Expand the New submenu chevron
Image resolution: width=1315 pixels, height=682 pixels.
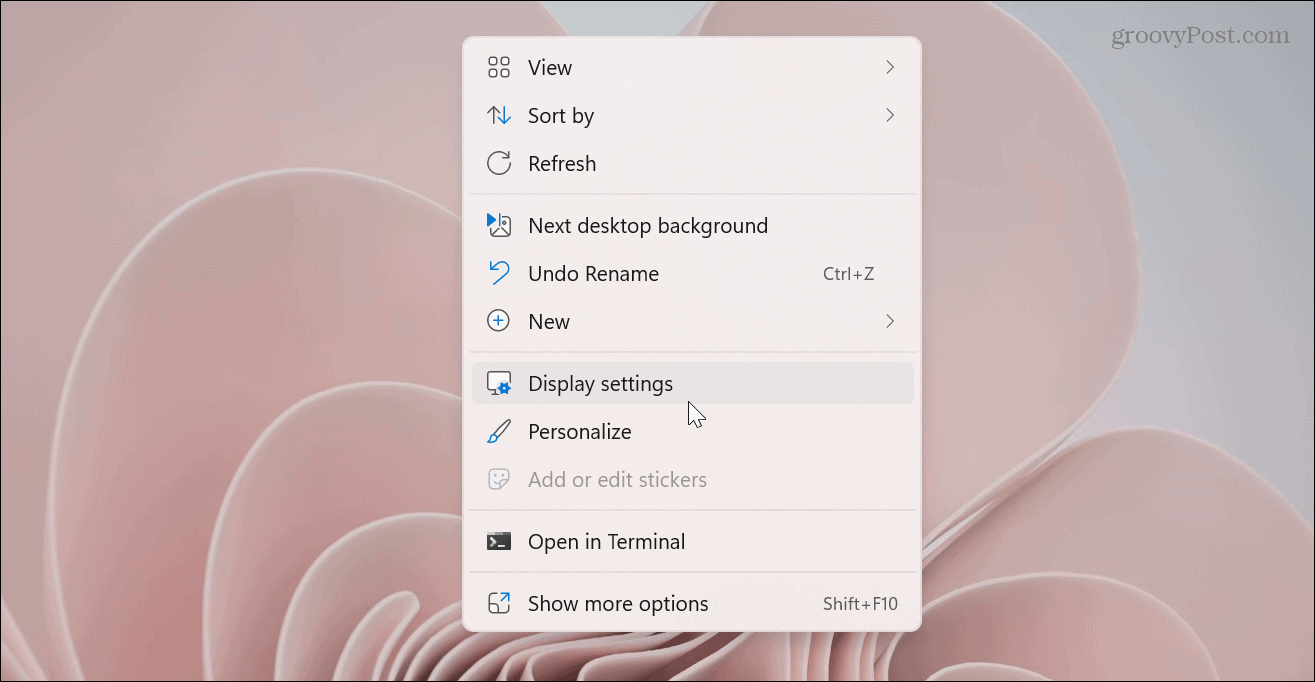pos(890,321)
